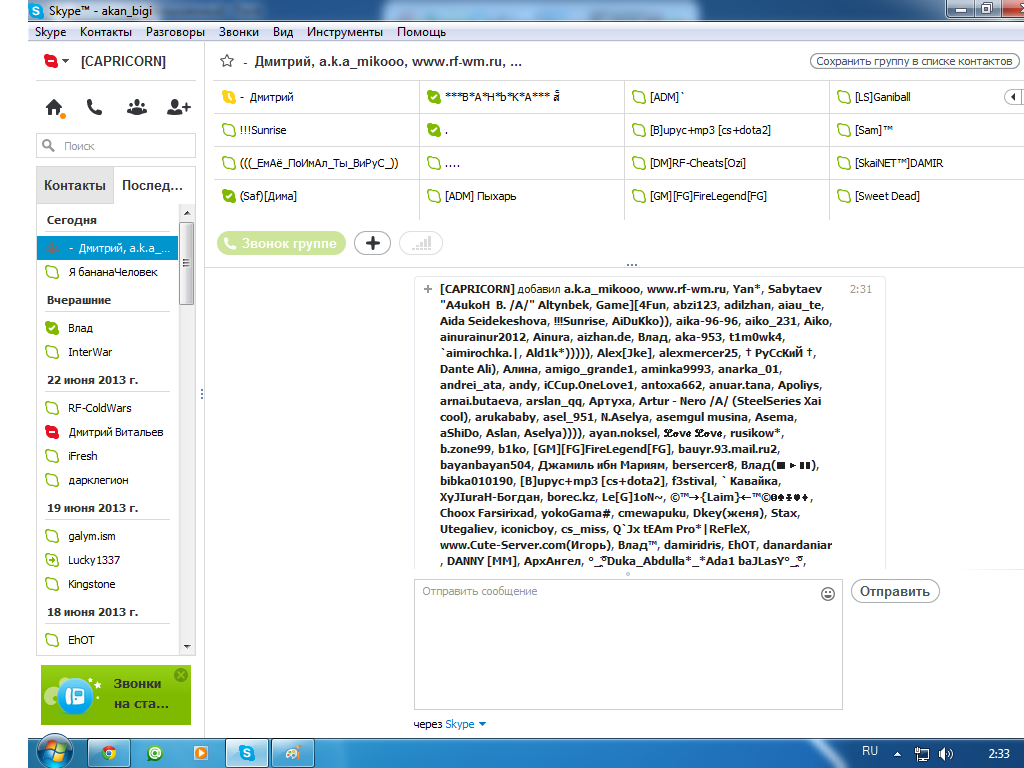
Task: Switch to Skype in the taskbar
Action: [x=247, y=753]
